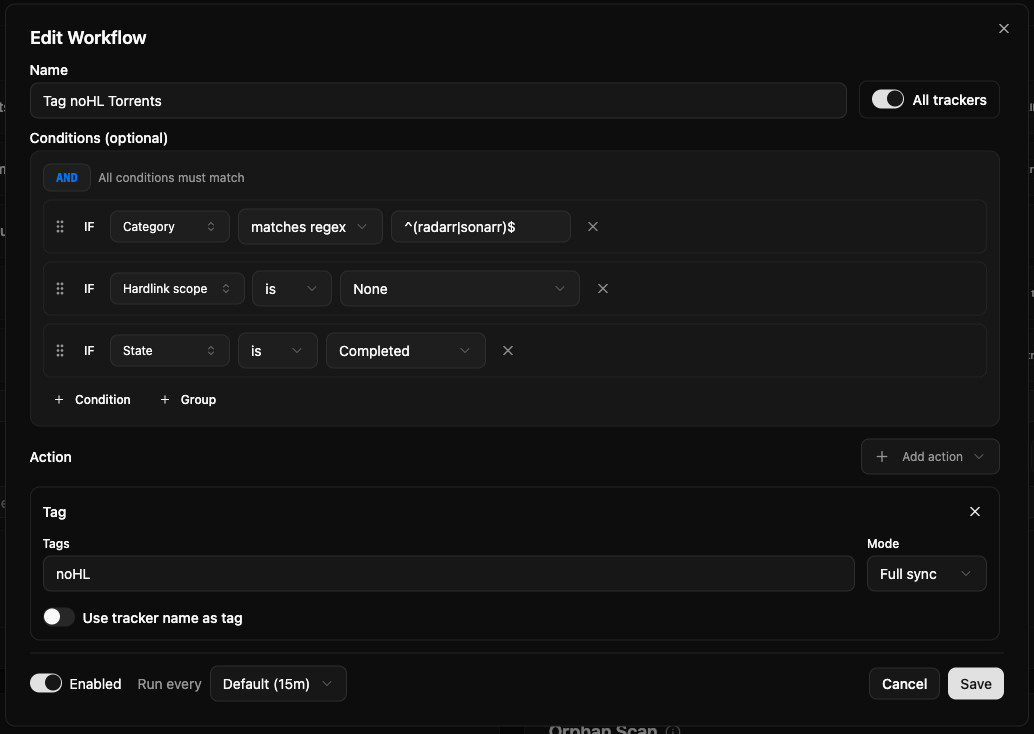The image size is (1034, 734).
Task: Expand the Full sync mode dropdown
Action: [926, 574]
